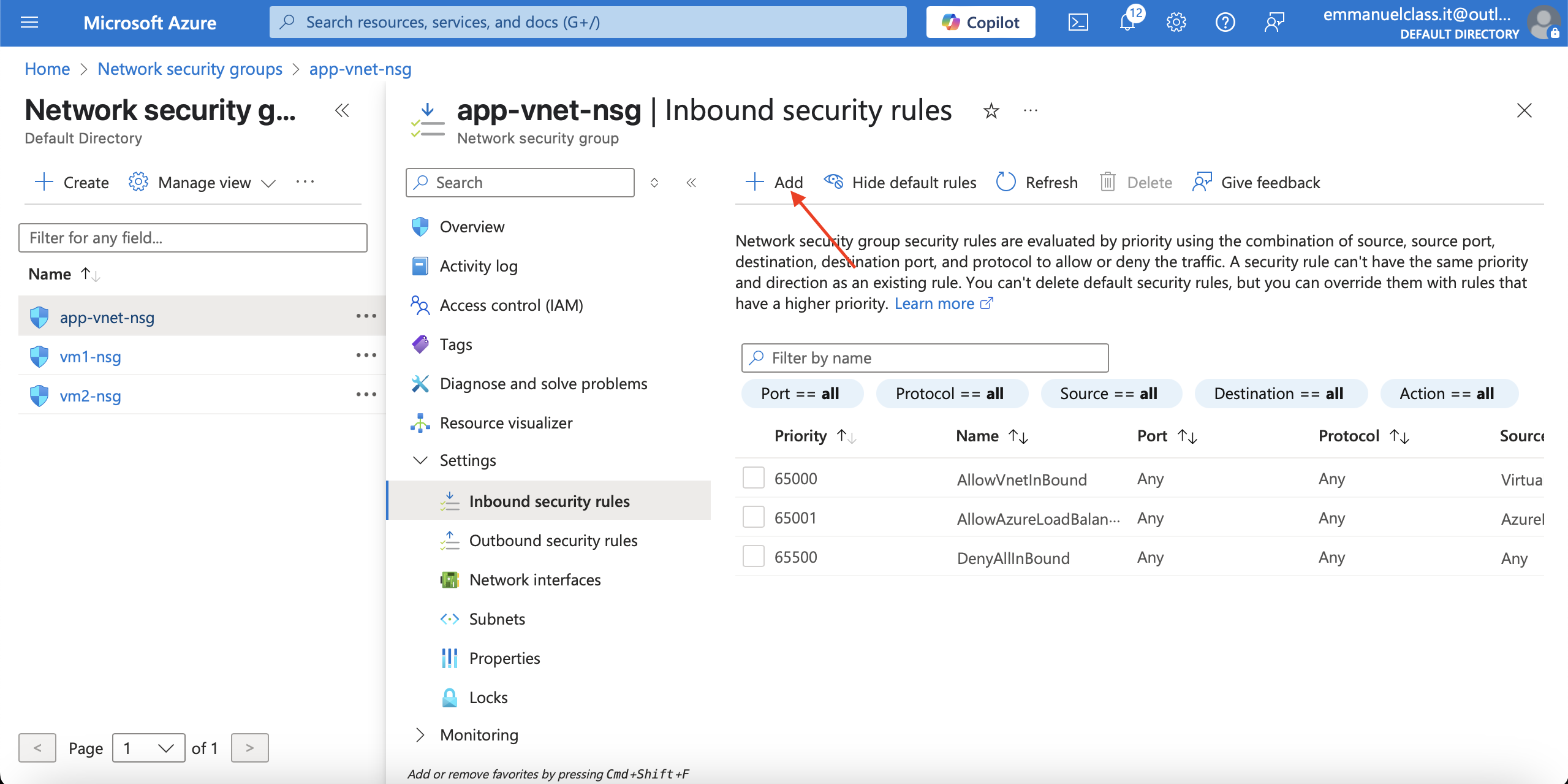
Task: Open the Help question mark icon
Action: [x=1225, y=23]
